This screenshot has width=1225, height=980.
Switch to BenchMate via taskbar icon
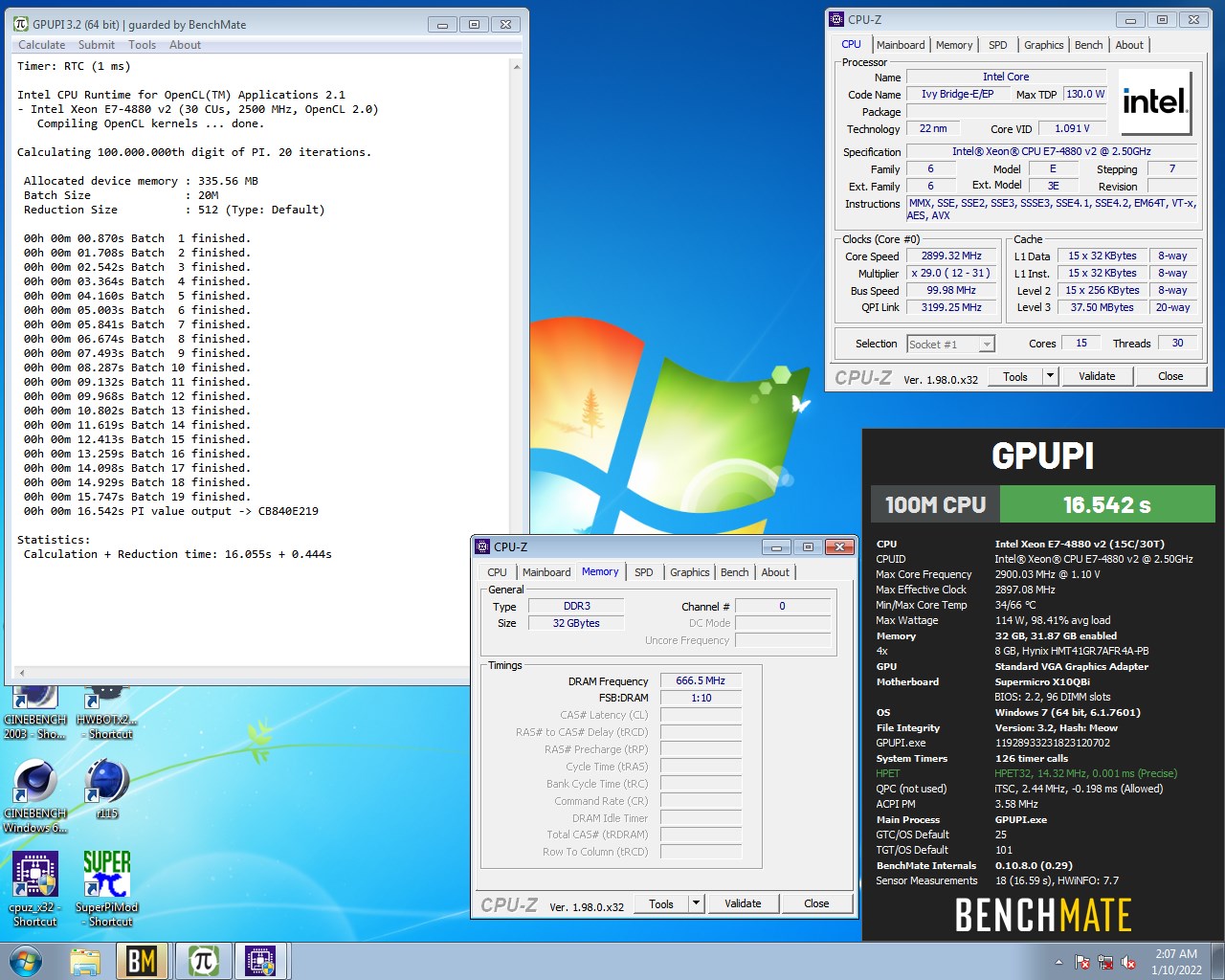click(x=142, y=961)
